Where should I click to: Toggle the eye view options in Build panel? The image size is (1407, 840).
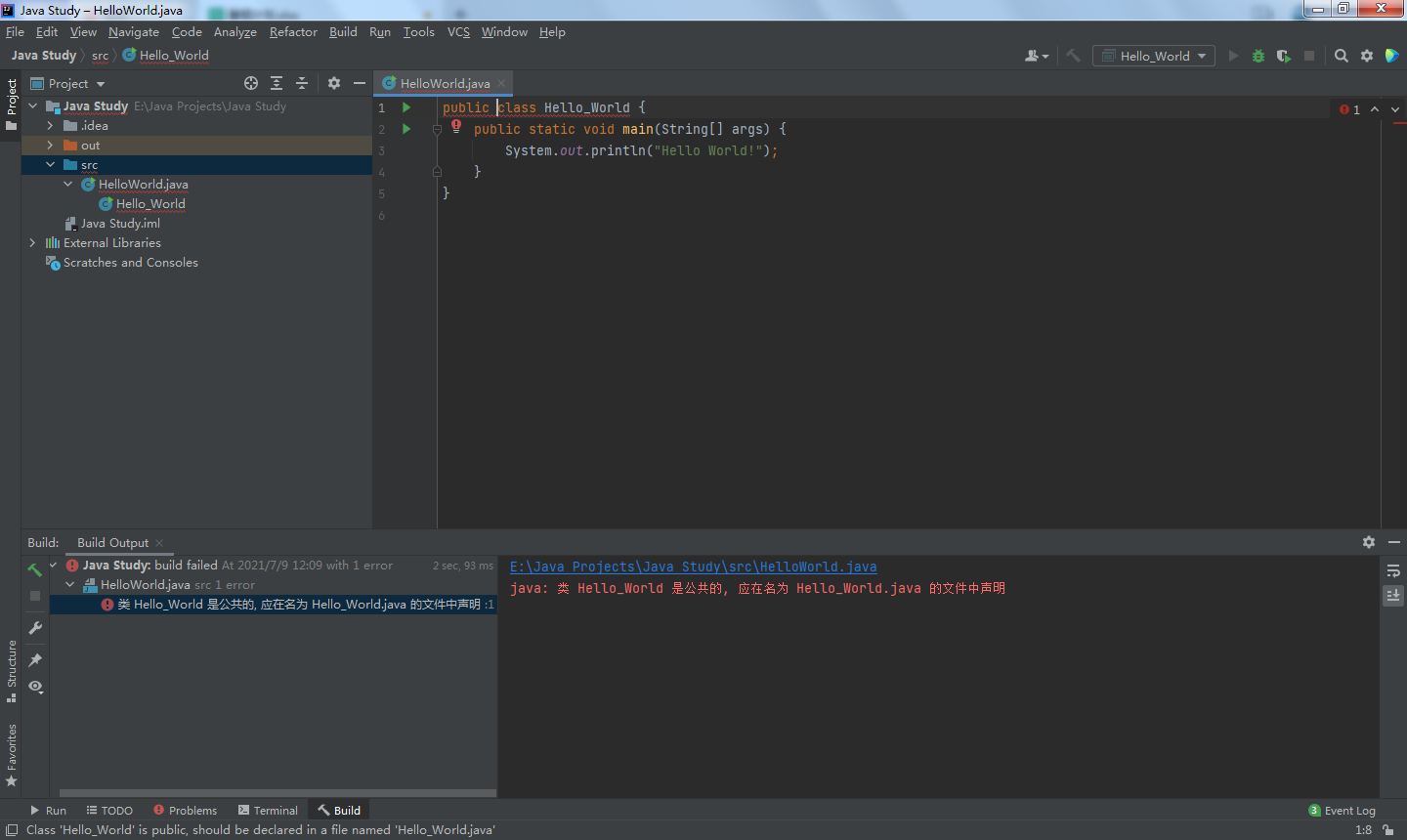click(35, 687)
